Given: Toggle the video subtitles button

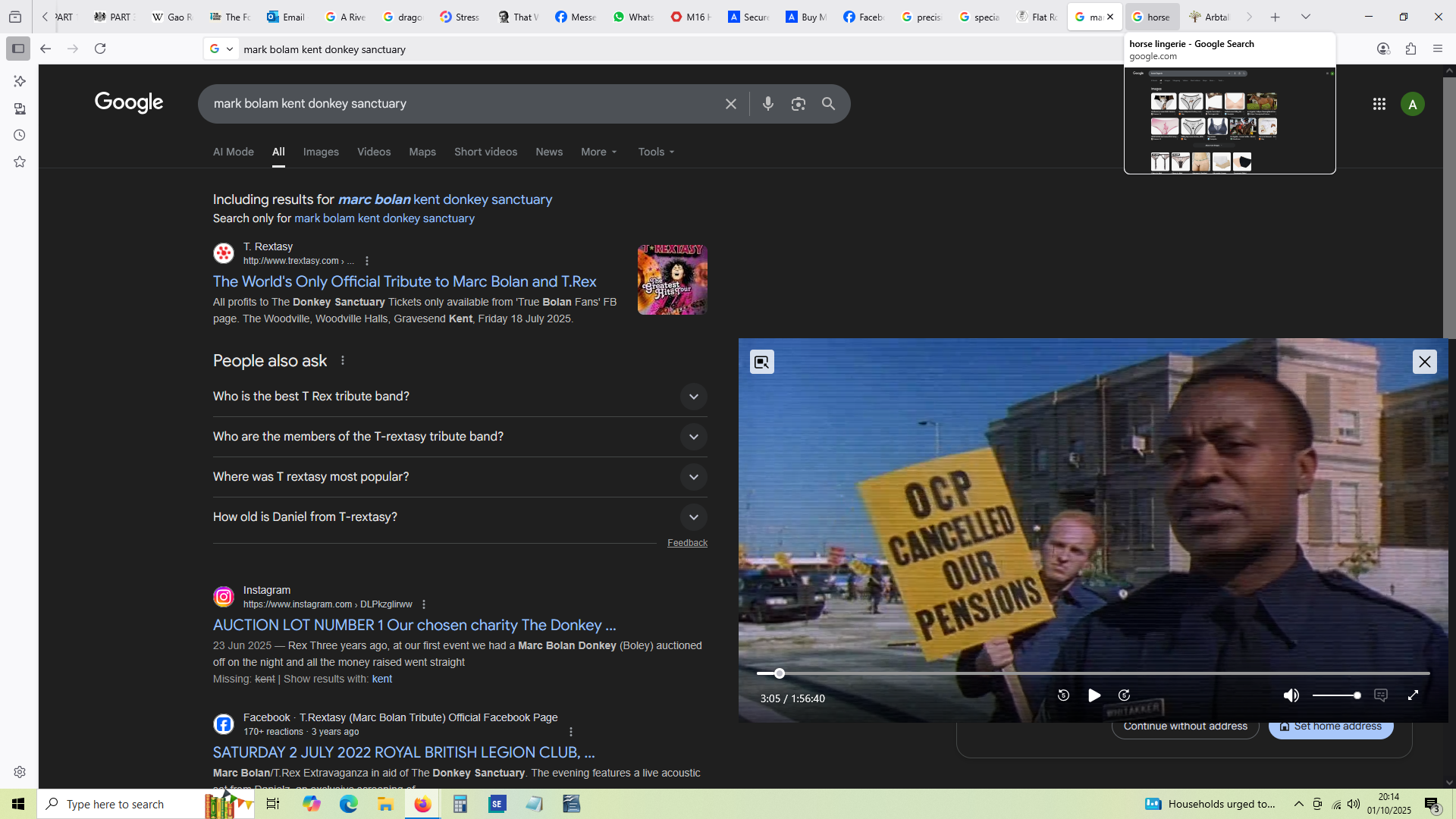Looking at the screenshot, I should [1381, 695].
